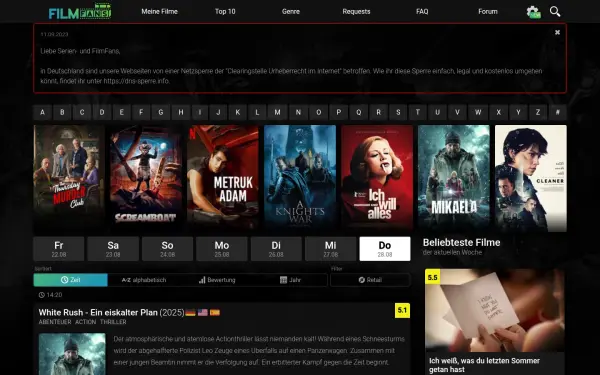Filter movies by letter A
The image size is (600, 375).
[42, 112]
